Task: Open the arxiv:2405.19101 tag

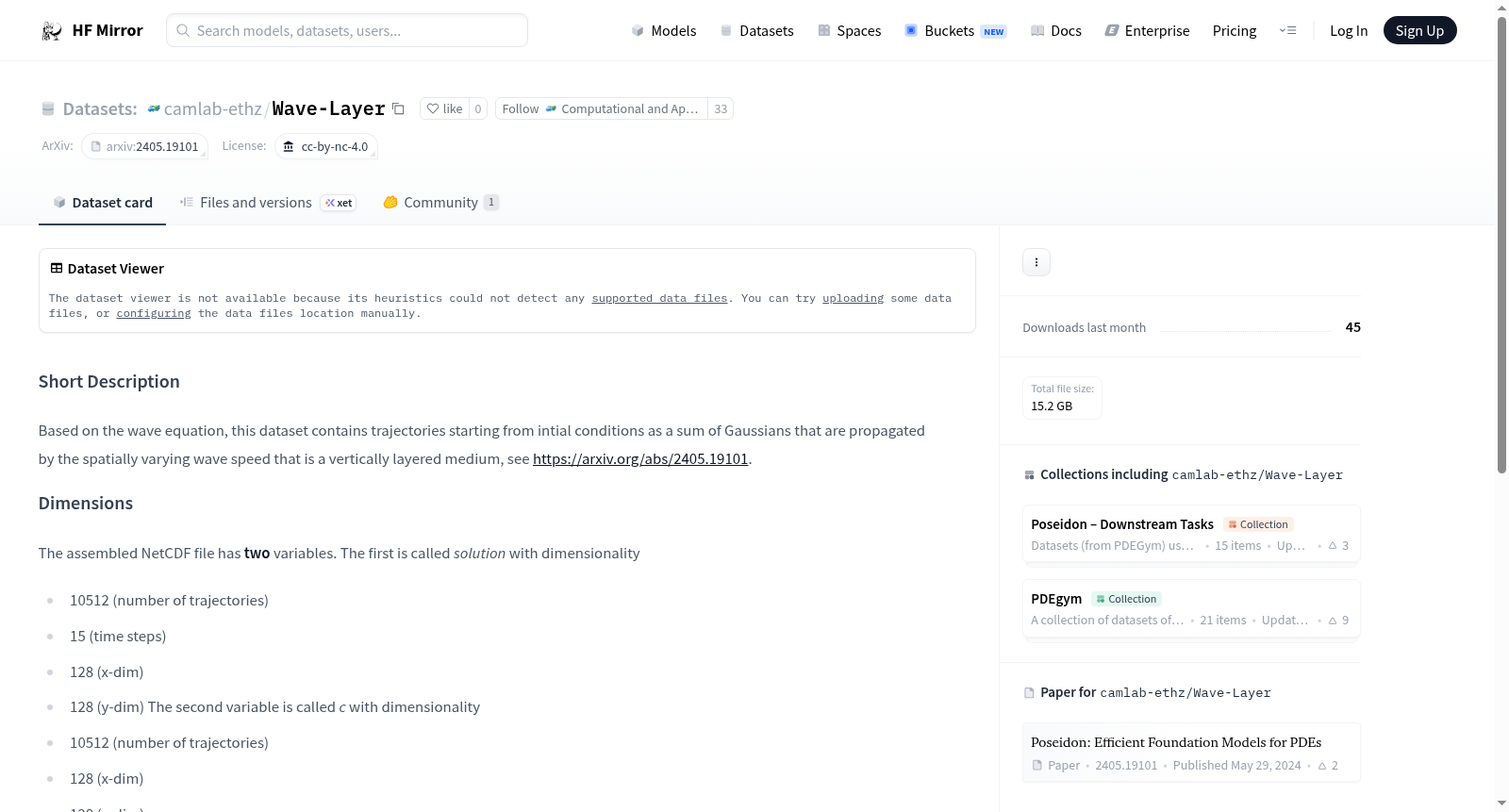Action: coord(144,147)
